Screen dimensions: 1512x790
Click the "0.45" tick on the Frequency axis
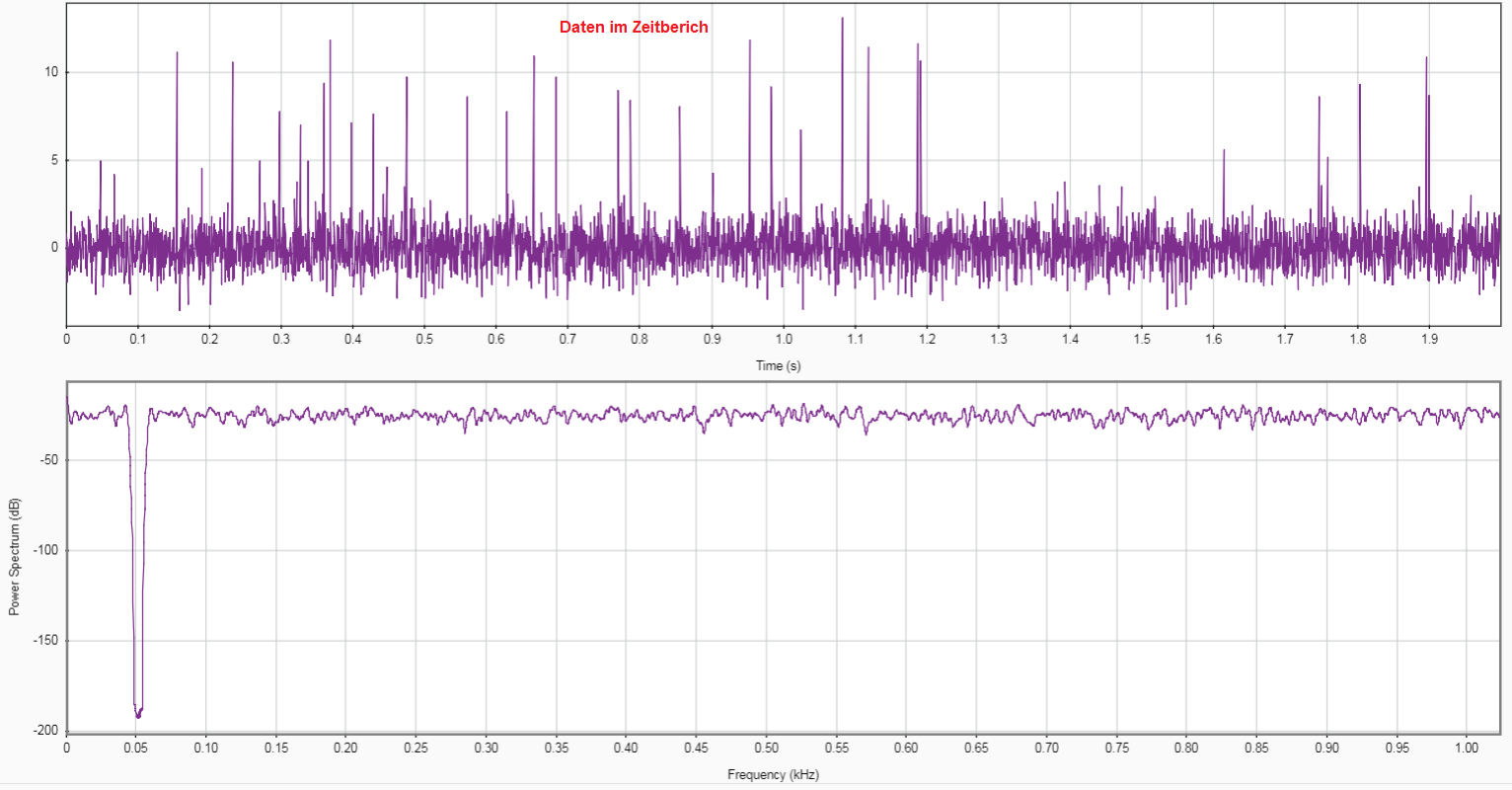(697, 748)
